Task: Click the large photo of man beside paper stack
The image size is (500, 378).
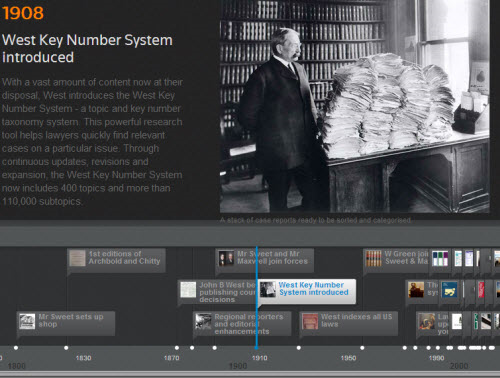Action: click(355, 106)
